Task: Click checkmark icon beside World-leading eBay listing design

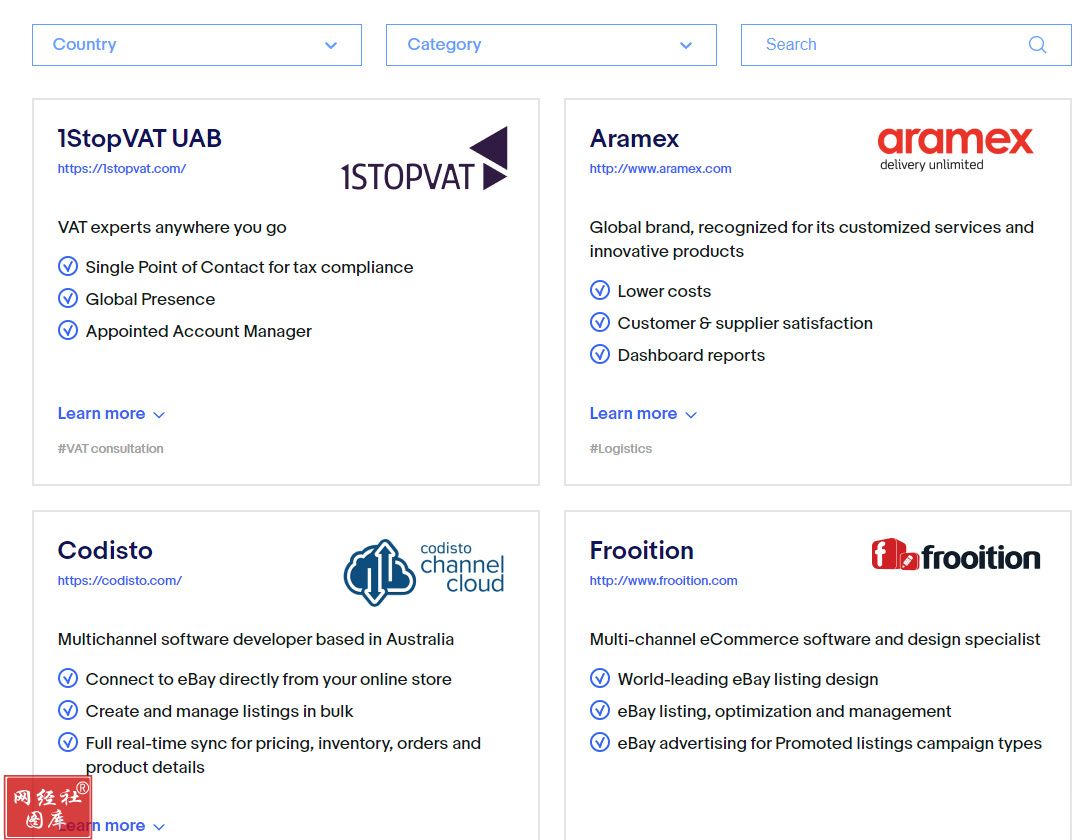Action: click(600, 678)
